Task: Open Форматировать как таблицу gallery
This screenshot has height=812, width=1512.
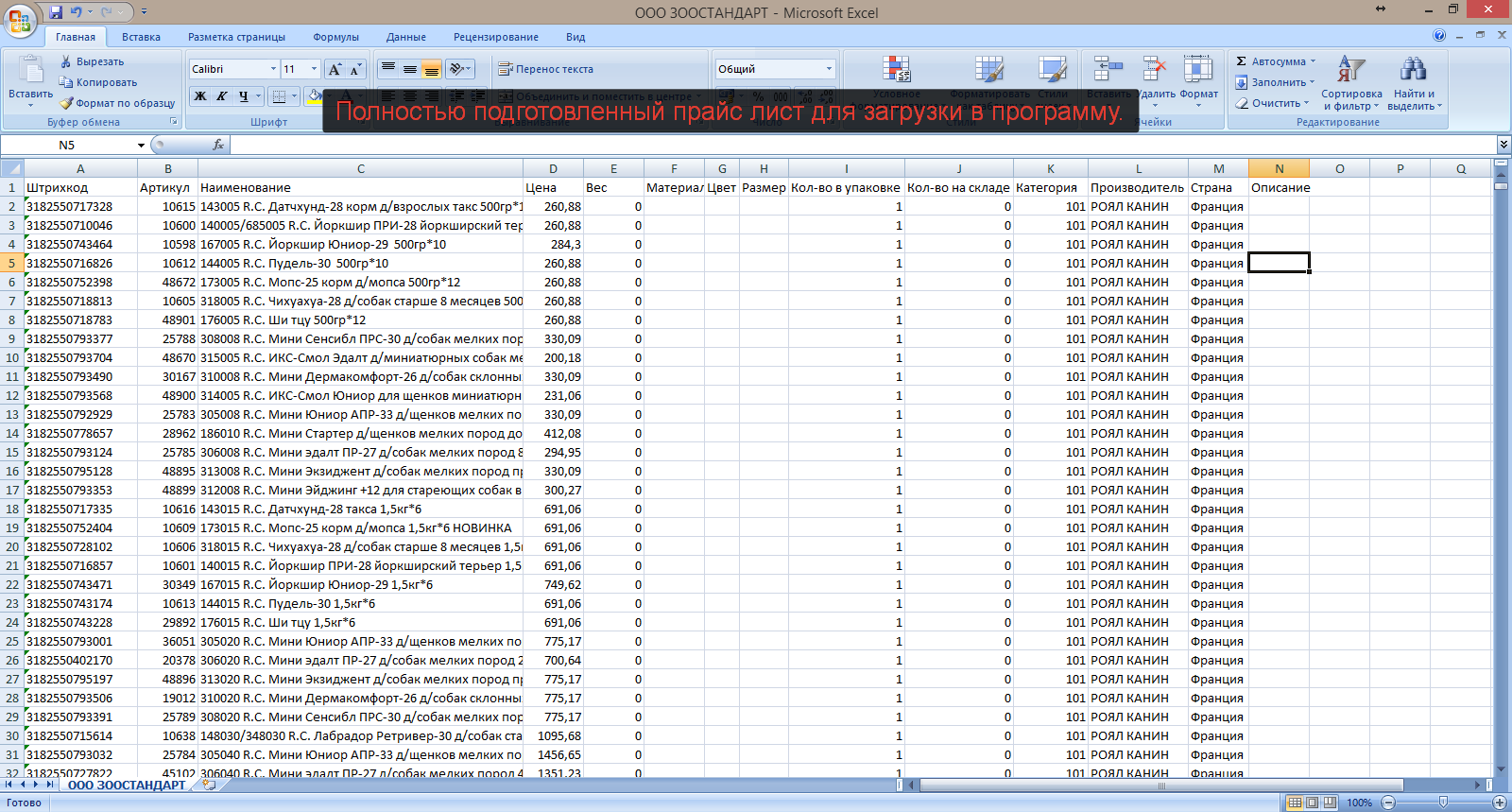Action: (988, 83)
